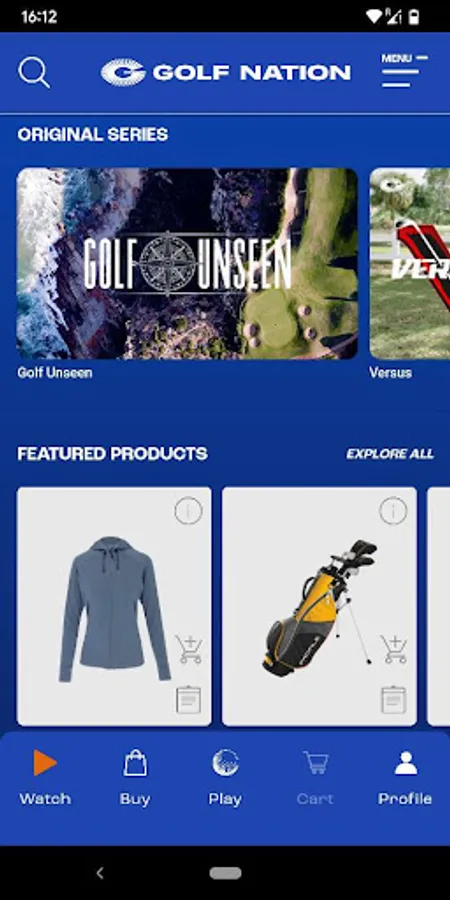The image size is (450, 900).
Task: Tap the Android back navigation arrow
Action: tap(100, 873)
